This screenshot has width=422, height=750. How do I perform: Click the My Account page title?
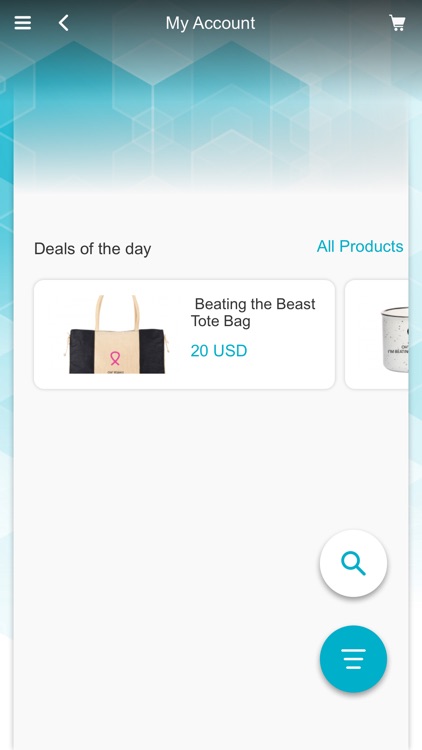click(x=211, y=23)
